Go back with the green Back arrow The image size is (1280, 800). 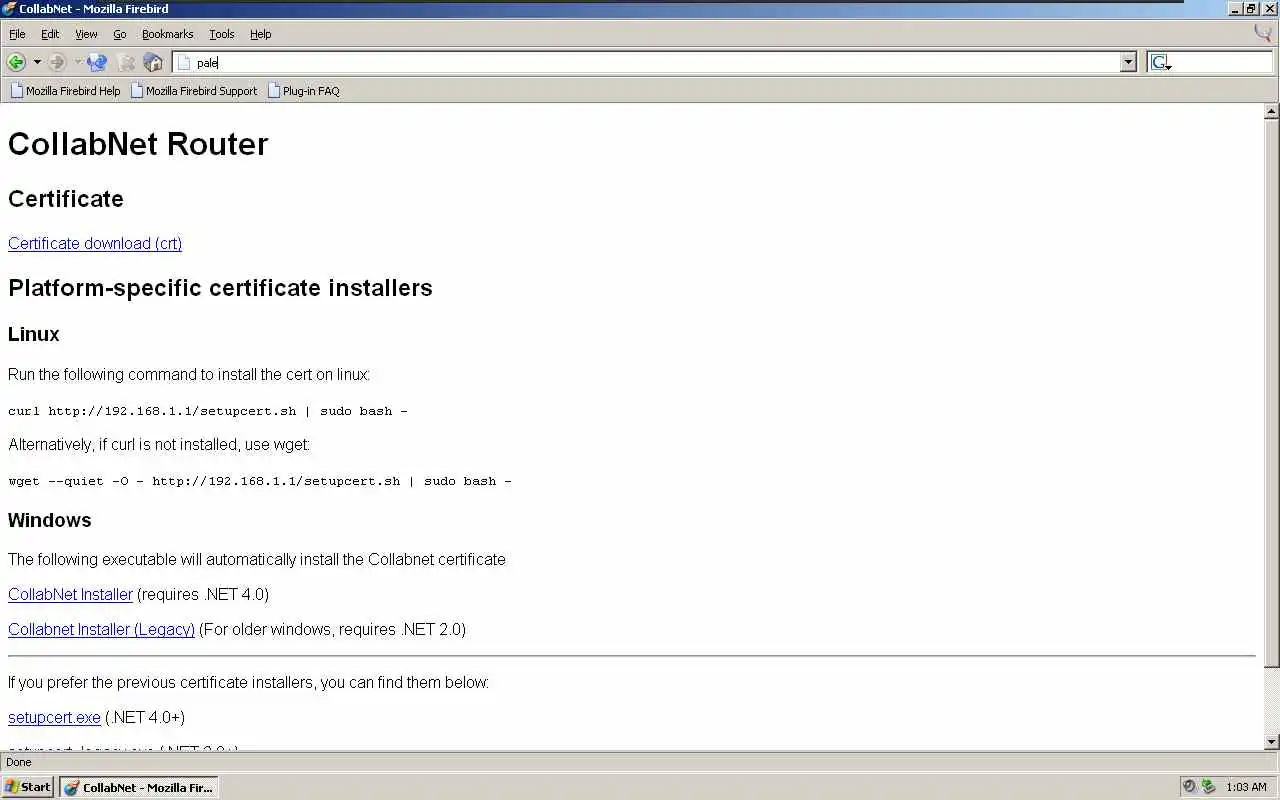pos(16,62)
